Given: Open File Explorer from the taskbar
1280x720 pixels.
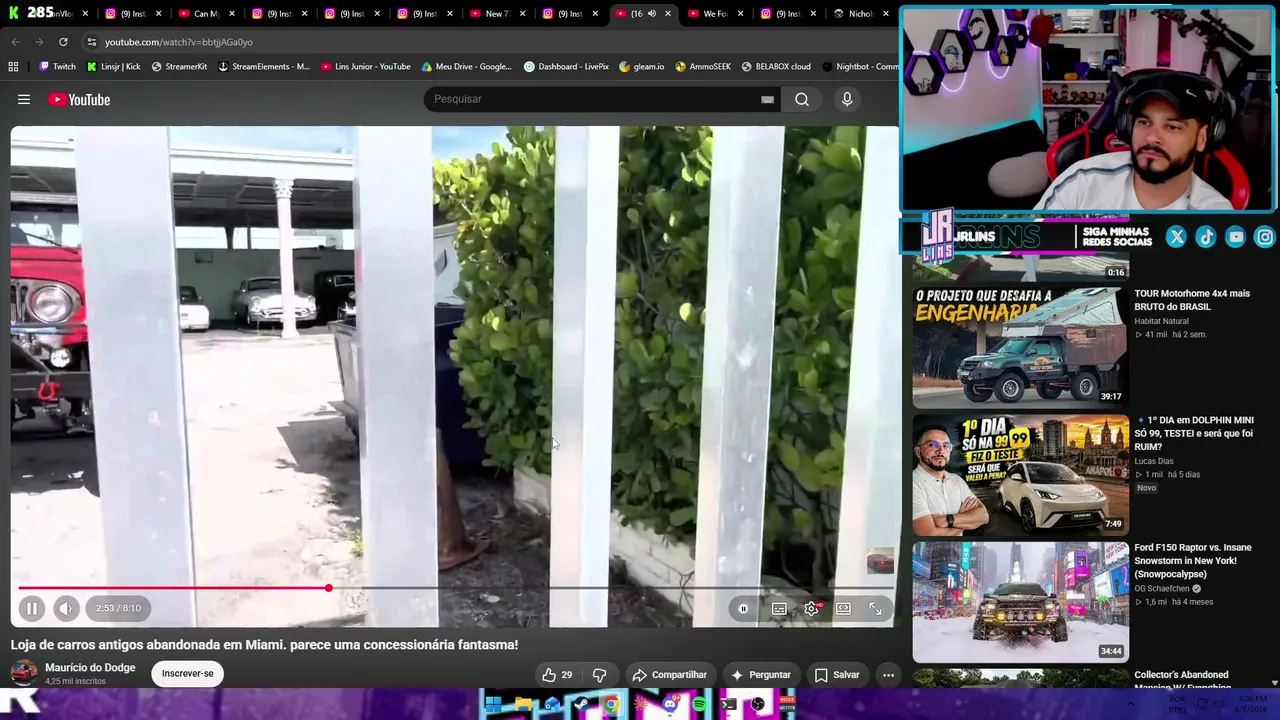Looking at the screenshot, I should 523,704.
